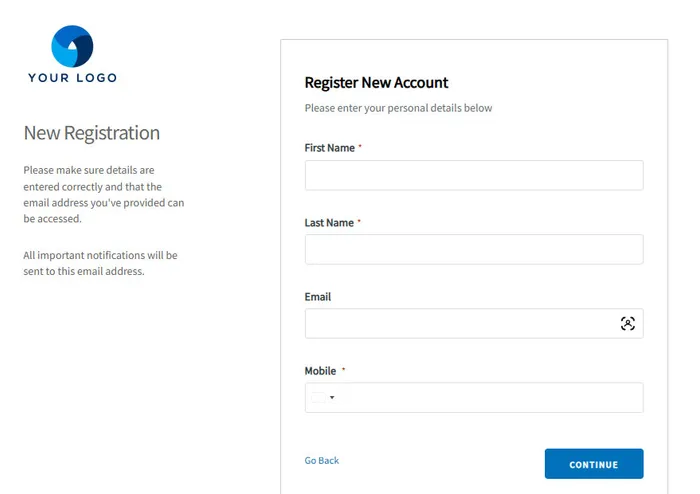The height and width of the screenshot is (494, 700).
Task: Click the blue circular logo icon
Action: pyautogui.click(x=72, y=46)
